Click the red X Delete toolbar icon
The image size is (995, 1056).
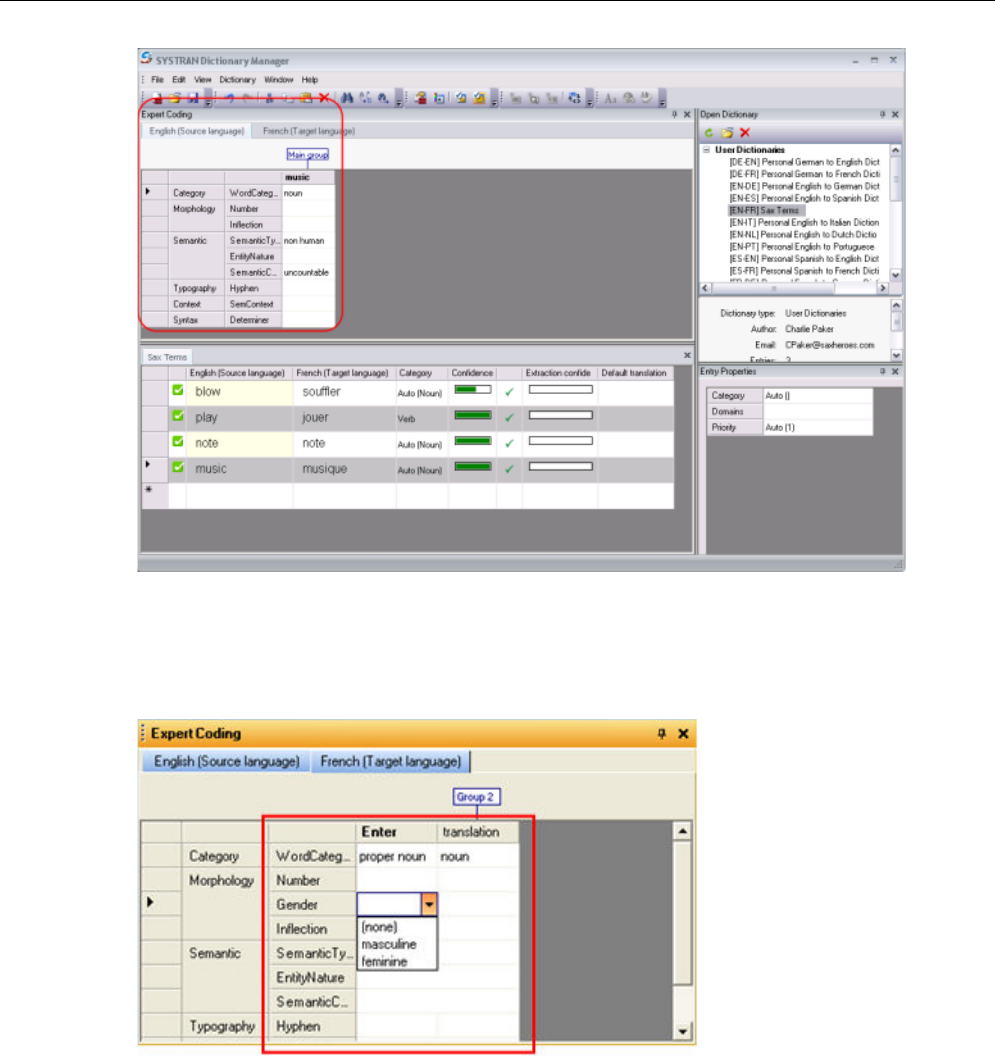(324, 98)
